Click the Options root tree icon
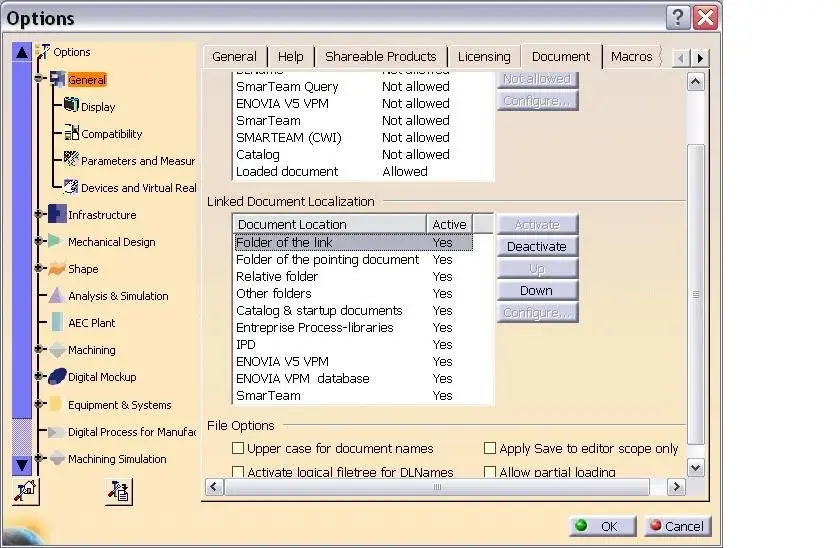 click(x=43, y=51)
